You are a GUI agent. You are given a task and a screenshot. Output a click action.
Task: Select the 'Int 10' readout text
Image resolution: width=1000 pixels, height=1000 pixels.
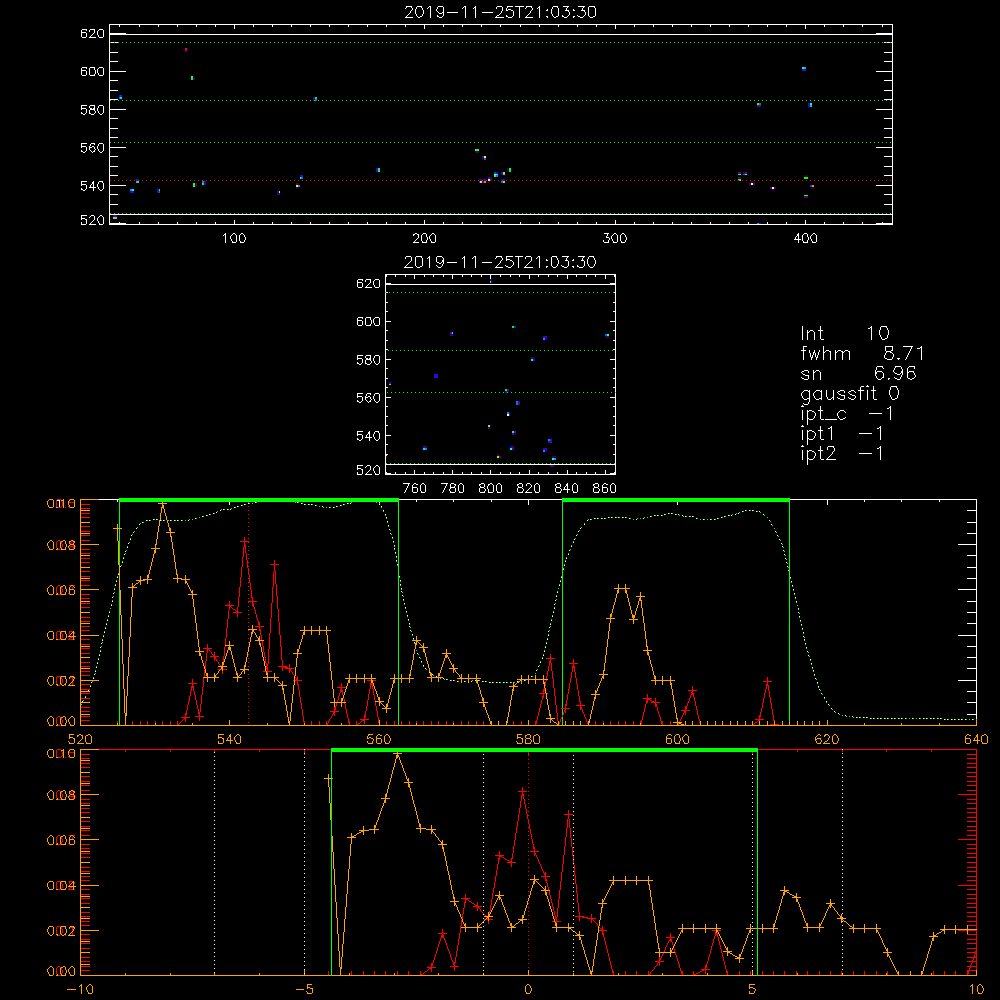(x=844, y=333)
